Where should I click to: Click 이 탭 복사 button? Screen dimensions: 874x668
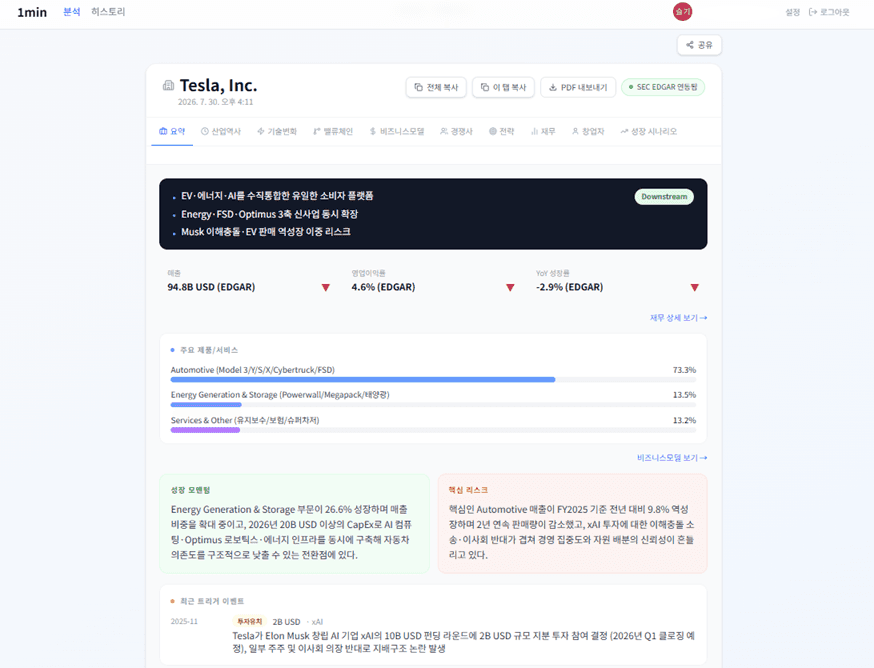click(503, 88)
